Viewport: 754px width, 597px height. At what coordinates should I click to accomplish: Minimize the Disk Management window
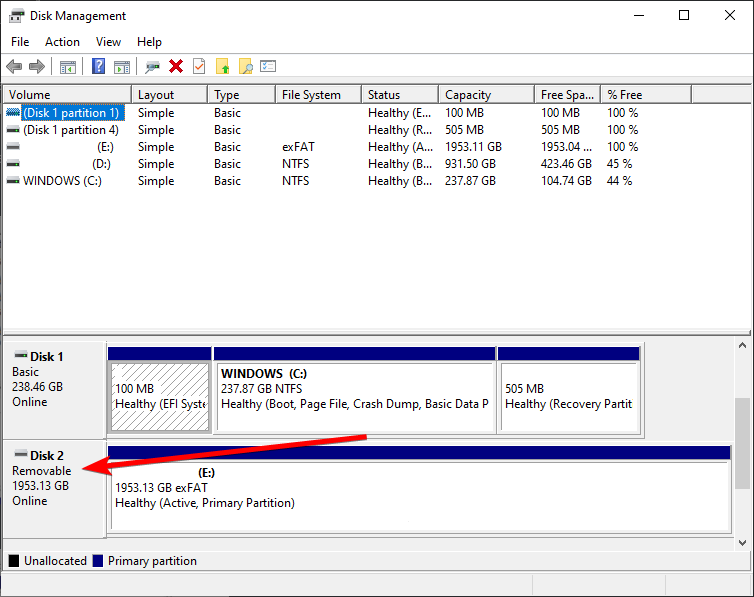[639, 15]
